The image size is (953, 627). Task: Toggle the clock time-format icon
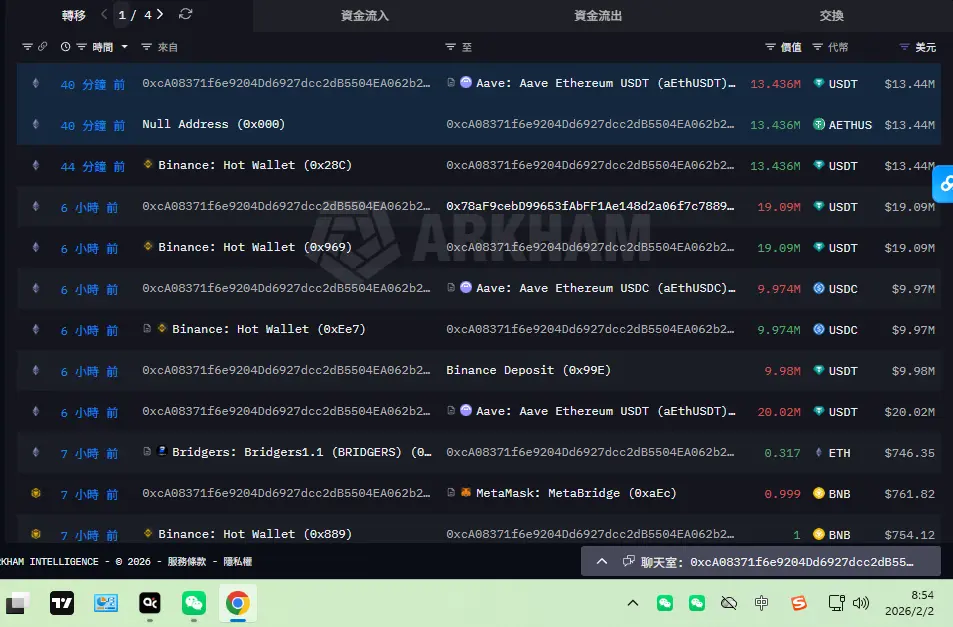pyautogui.click(x=65, y=47)
